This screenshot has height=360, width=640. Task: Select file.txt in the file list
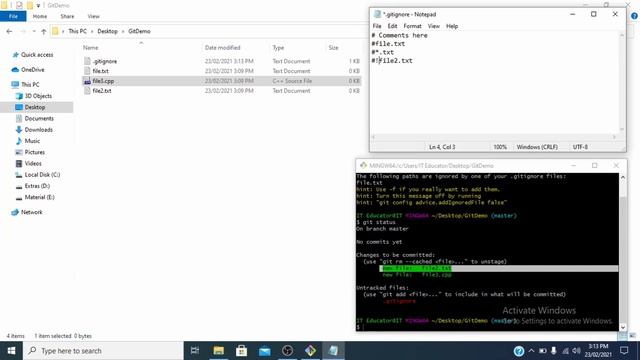pos(100,71)
